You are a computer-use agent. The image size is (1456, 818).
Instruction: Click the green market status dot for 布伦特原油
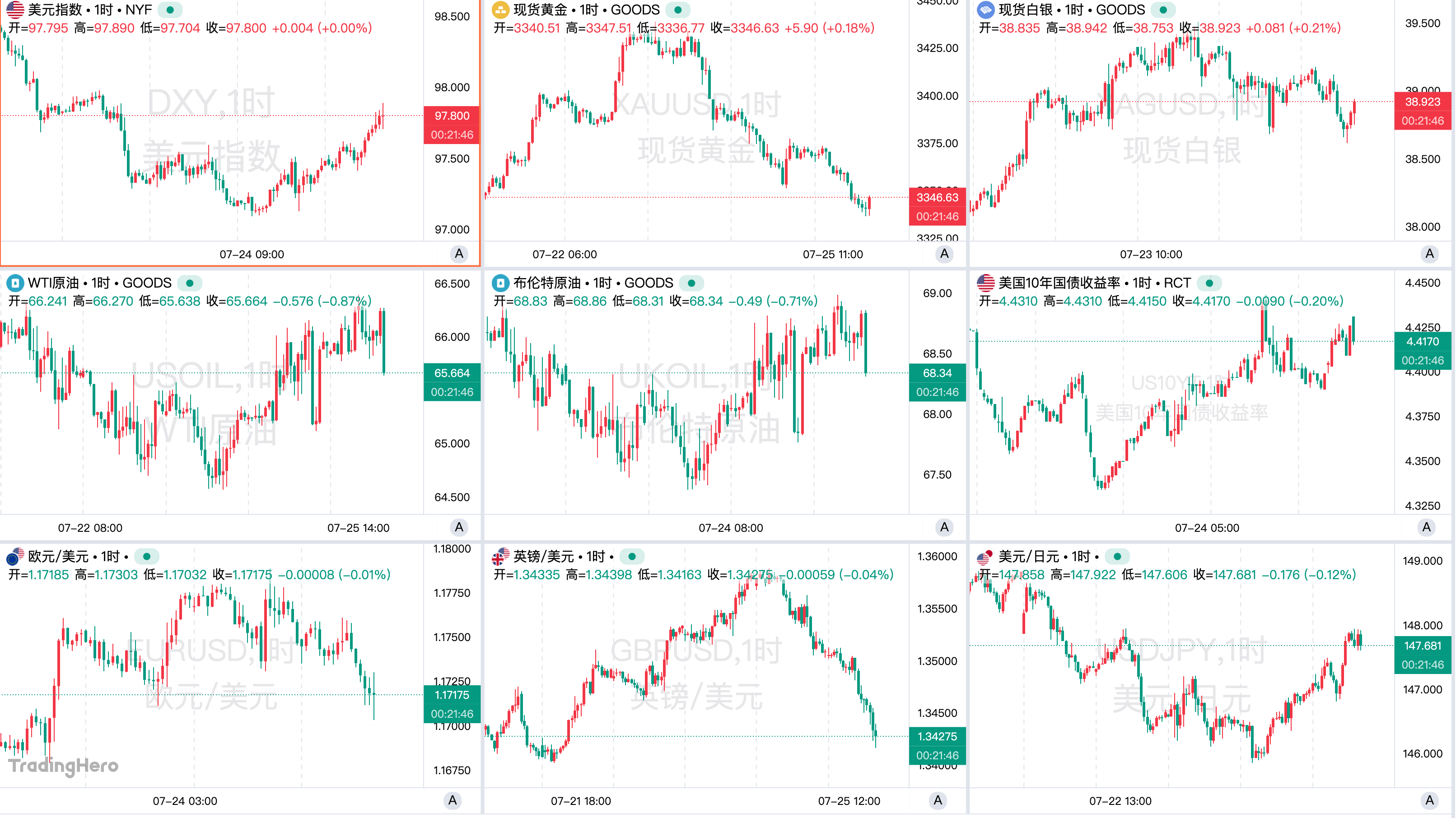pos(691,283)
